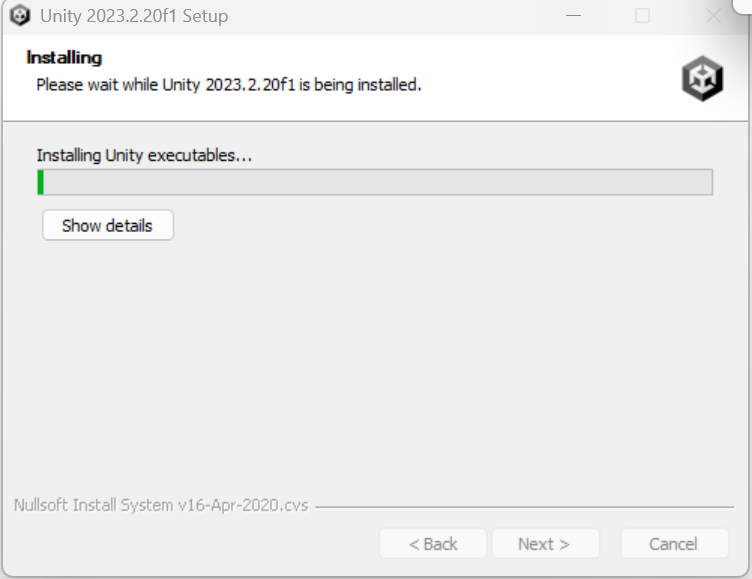Click the green installation progress bar
Image resolution: width=752 pixels, height=579 pixels.
(x=375, y=182)
